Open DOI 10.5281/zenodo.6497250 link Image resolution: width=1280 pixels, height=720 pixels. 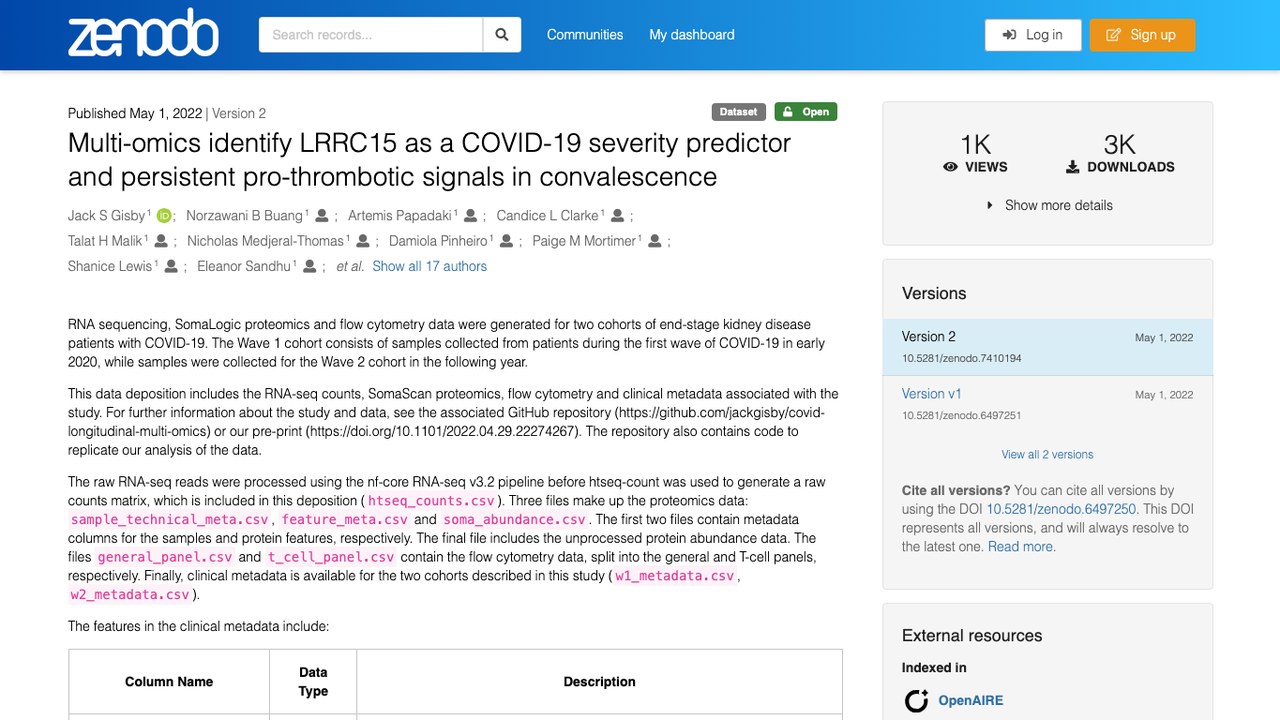1061,509
